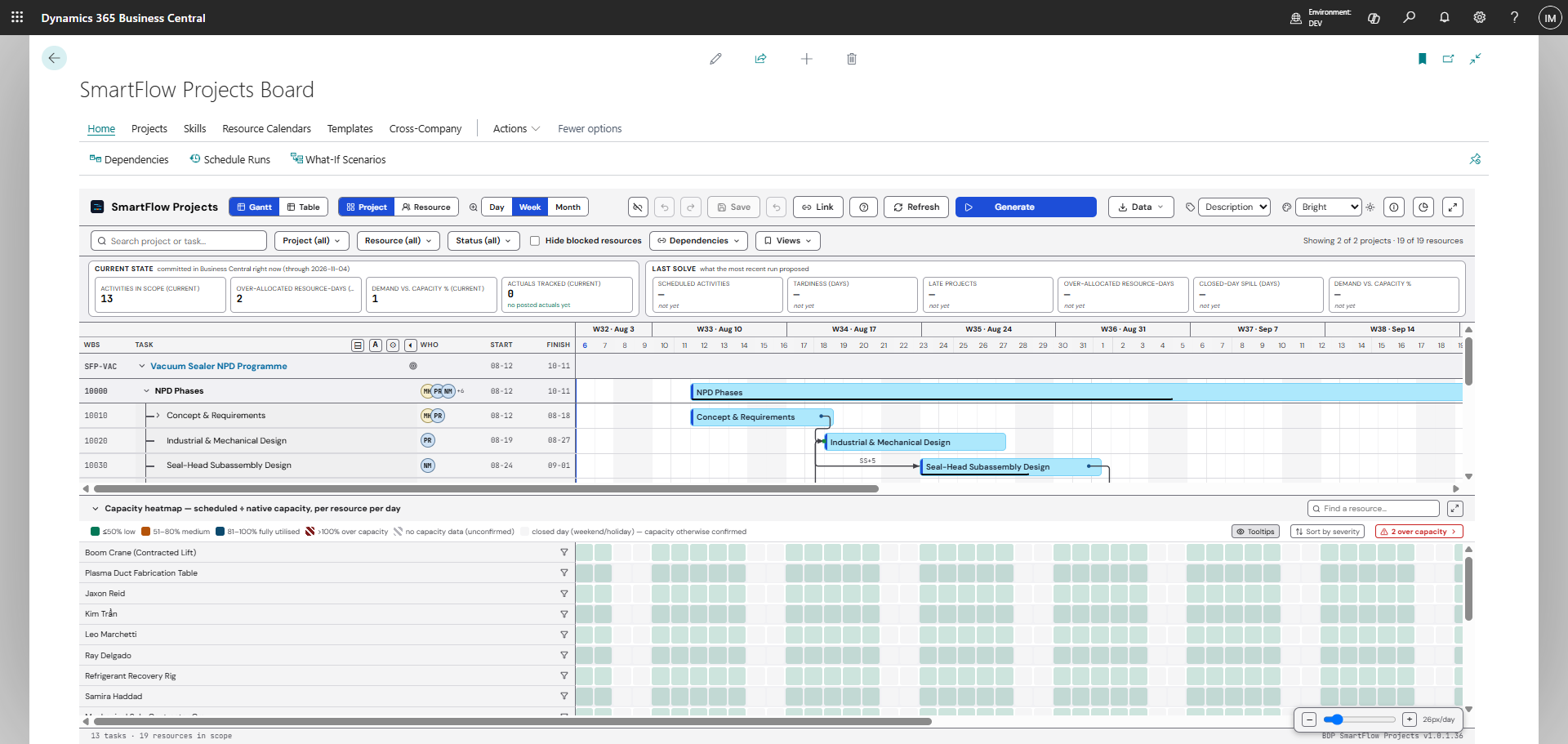Open the Status (all) filter dropdown
Viewport: 1568px width, 744px height.
(483, 241)
